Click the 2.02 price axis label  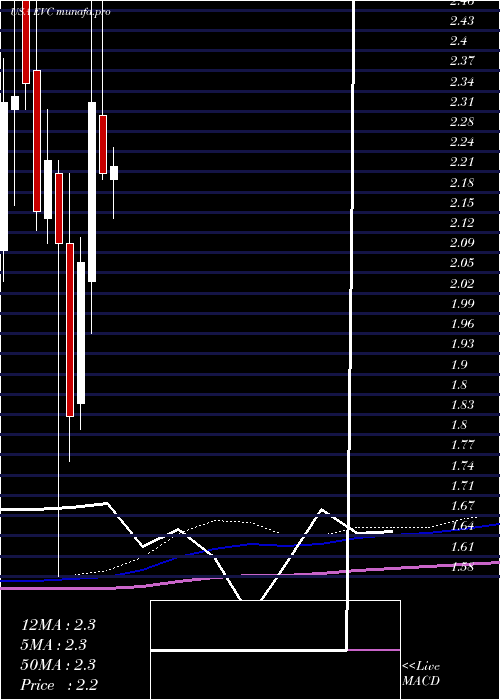pyautogui.click(x=462, y=283)
